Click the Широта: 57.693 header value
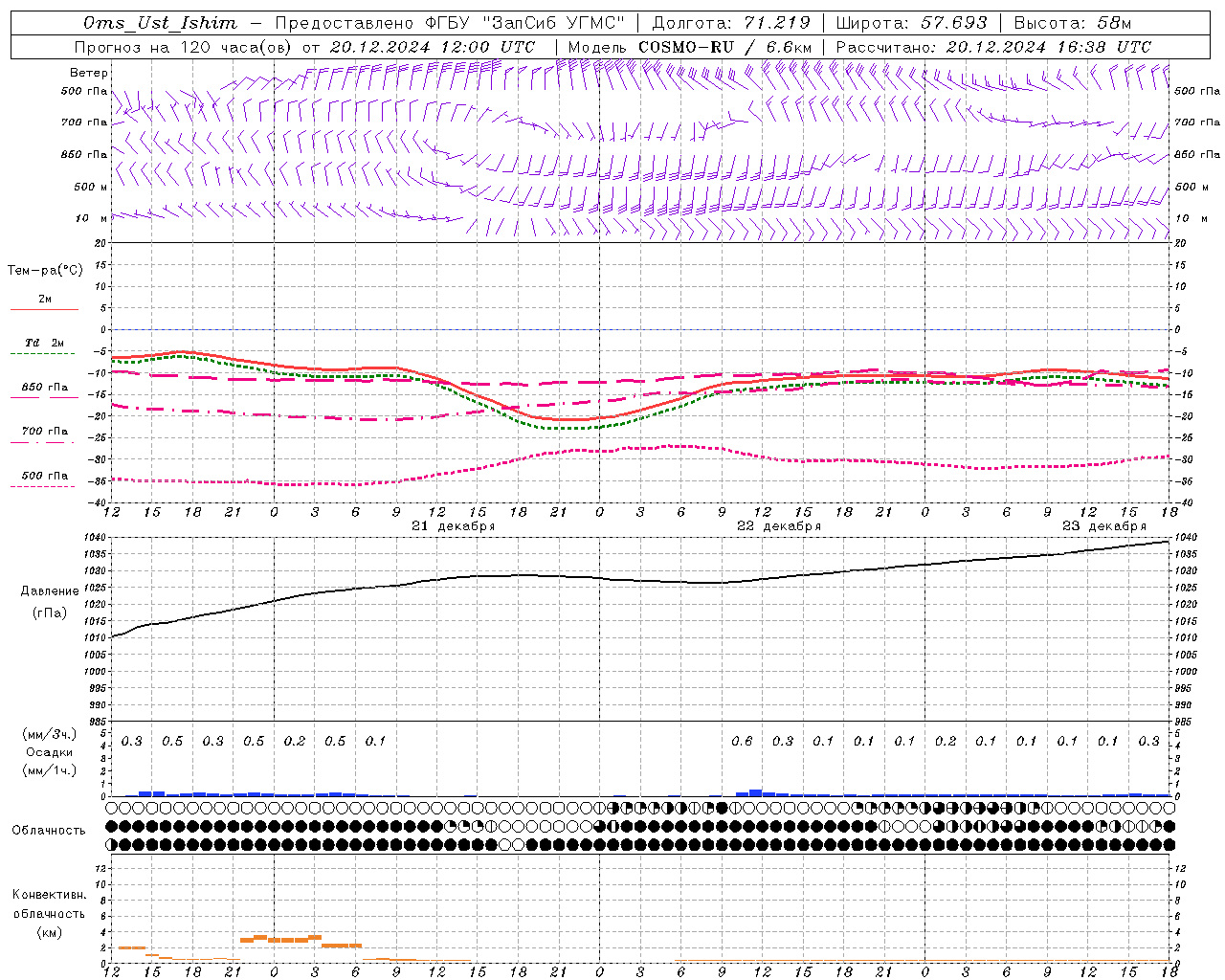1225x980 pixels. pyautogui.click(x=911, y=23)
